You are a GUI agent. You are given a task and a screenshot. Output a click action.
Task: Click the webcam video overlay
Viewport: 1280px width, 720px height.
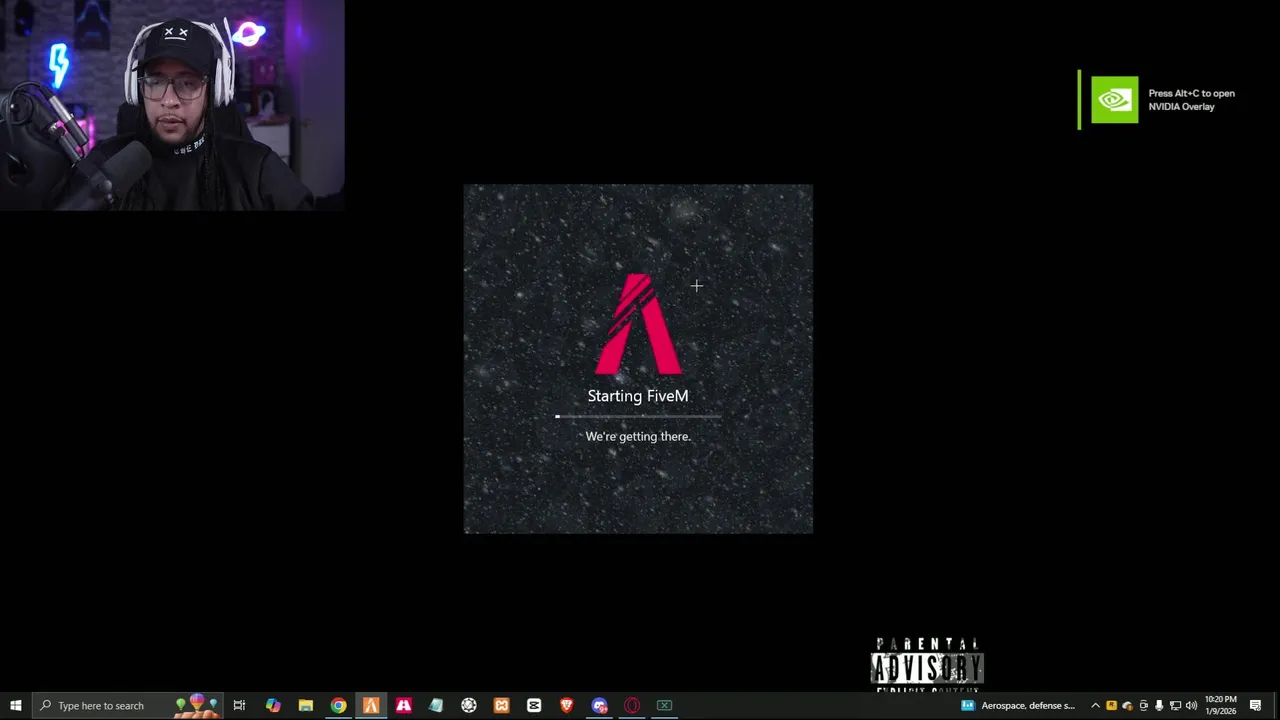pyautogui.click(x=172, y=105)
